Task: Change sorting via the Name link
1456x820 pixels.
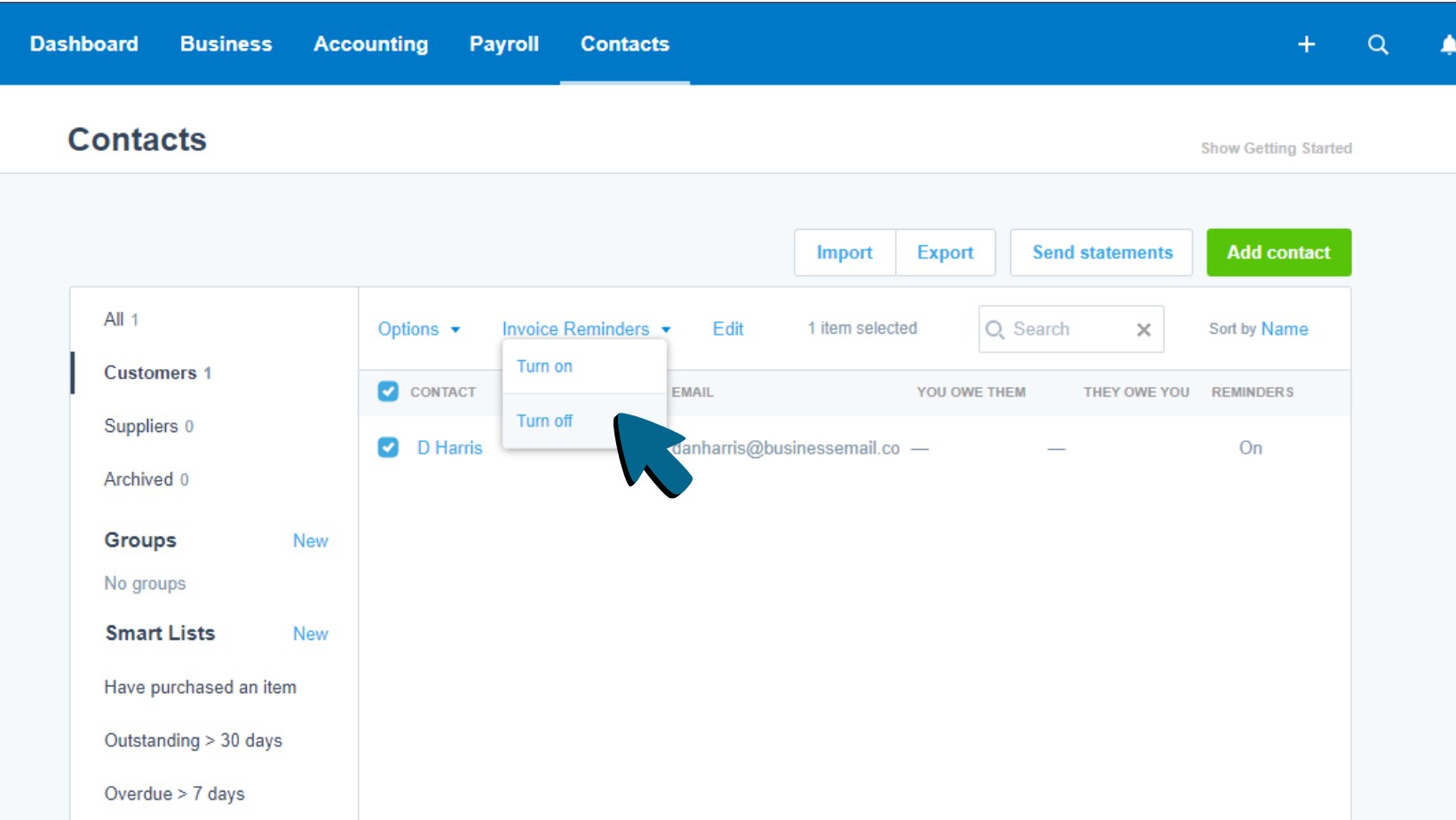Action: click(1284, 329)
